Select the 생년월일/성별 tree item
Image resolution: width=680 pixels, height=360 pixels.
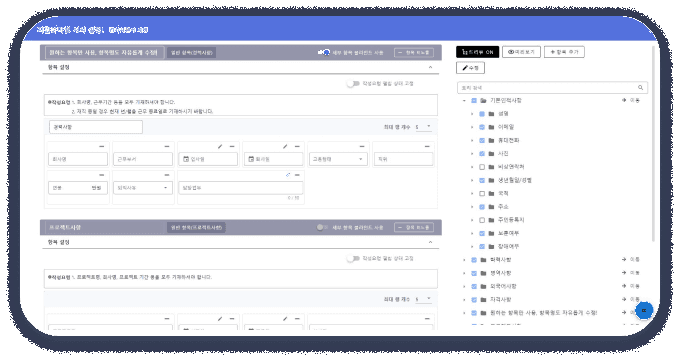click(514, 180)
